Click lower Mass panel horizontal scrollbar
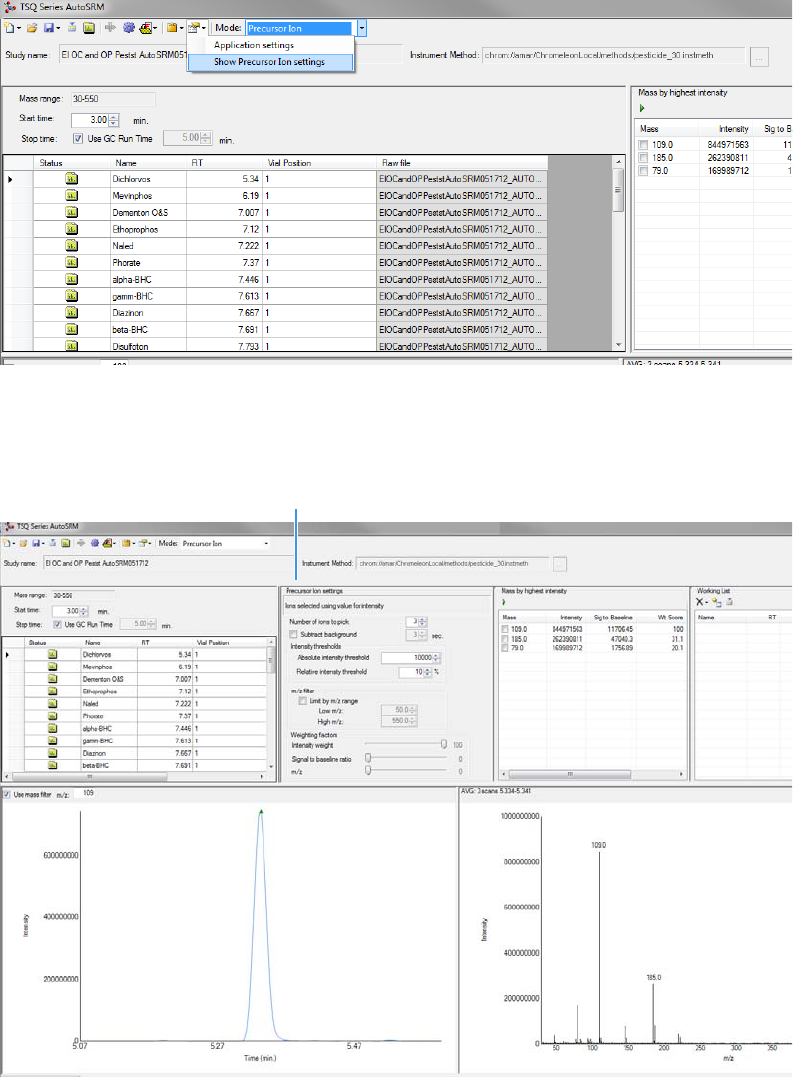The width and height of the screenshot is (793, 1077). tap(593, 774)
